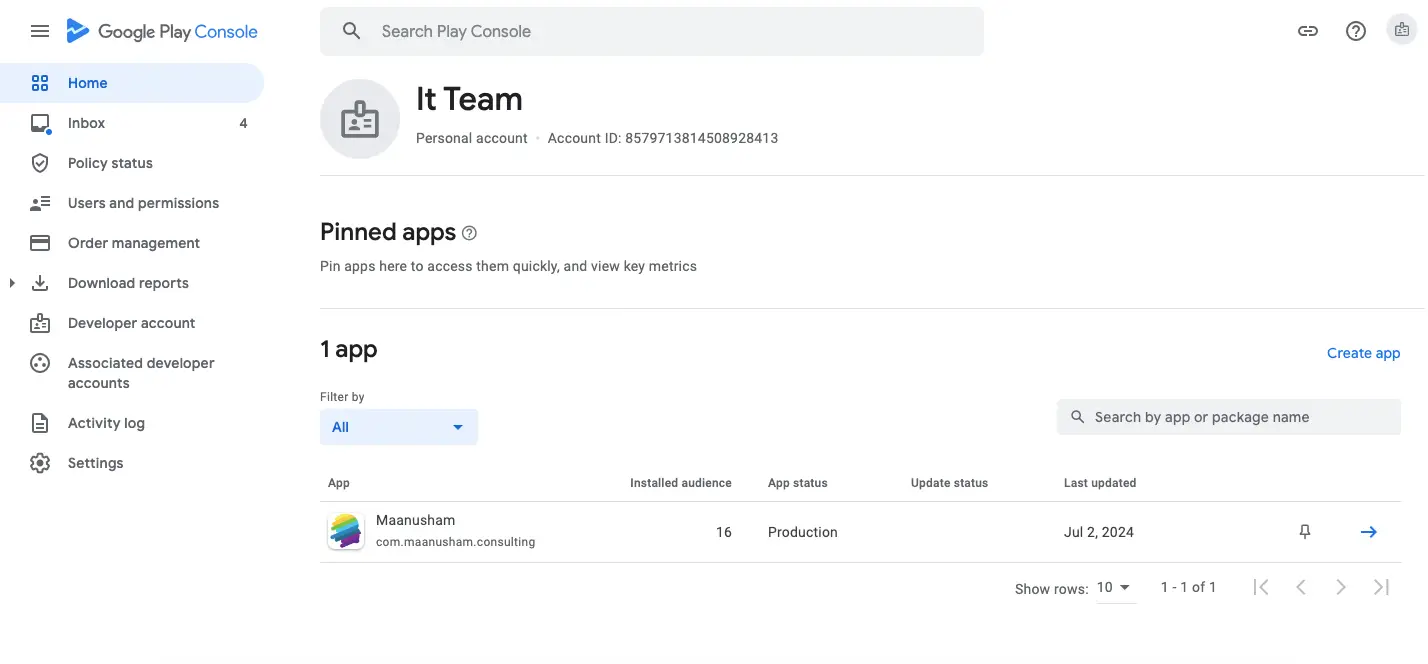This screenshot has width=1428, height=664.
Task: Go to previous page of apps
Action: click(1301, 587)
